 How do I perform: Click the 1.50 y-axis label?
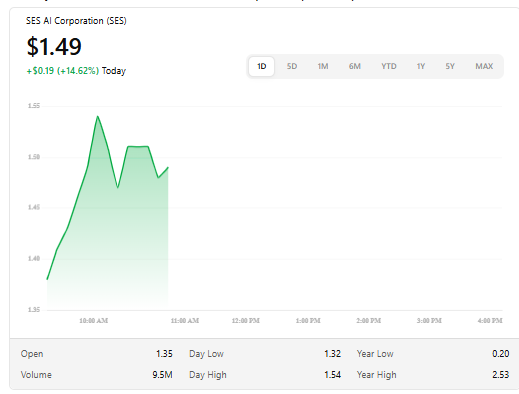coord(34,157)
